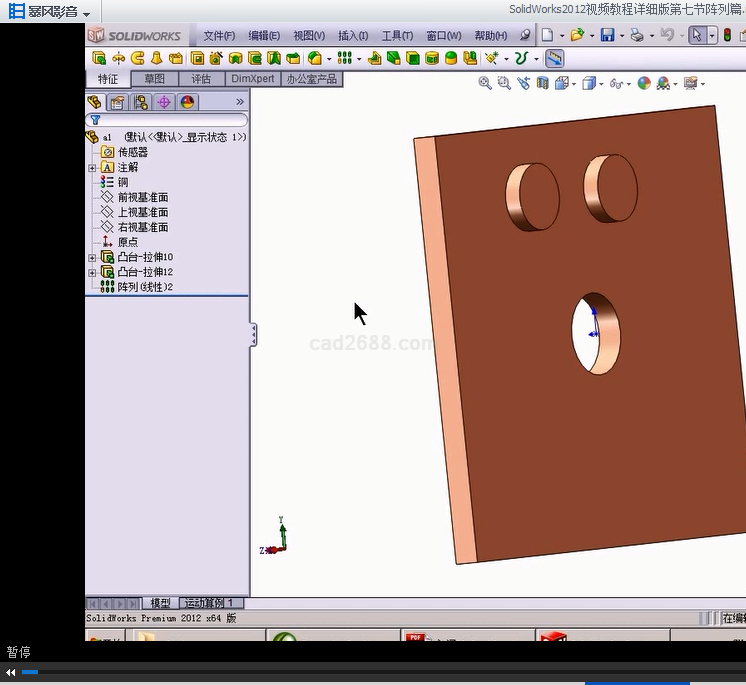Open the DimXpertManager crosshair tab icon
The width and height of the screenshot is (746, 685).
(x=164, y=102)
